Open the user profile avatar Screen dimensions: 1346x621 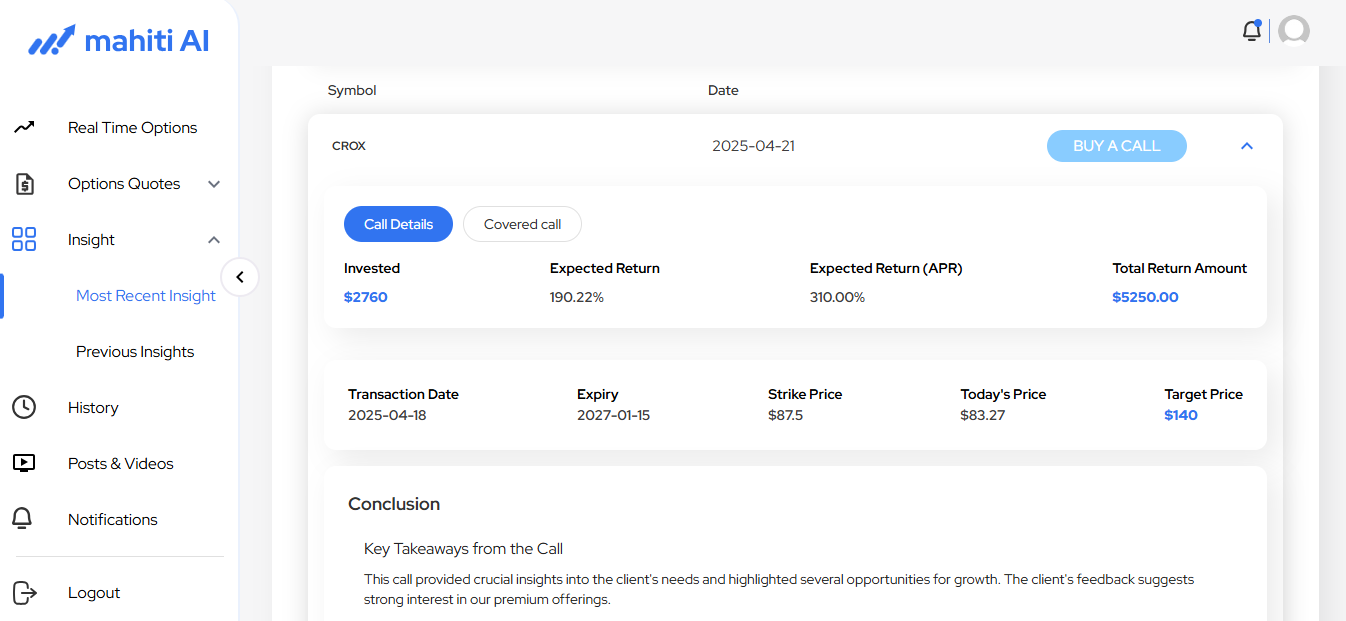(x=1294, y=31)
